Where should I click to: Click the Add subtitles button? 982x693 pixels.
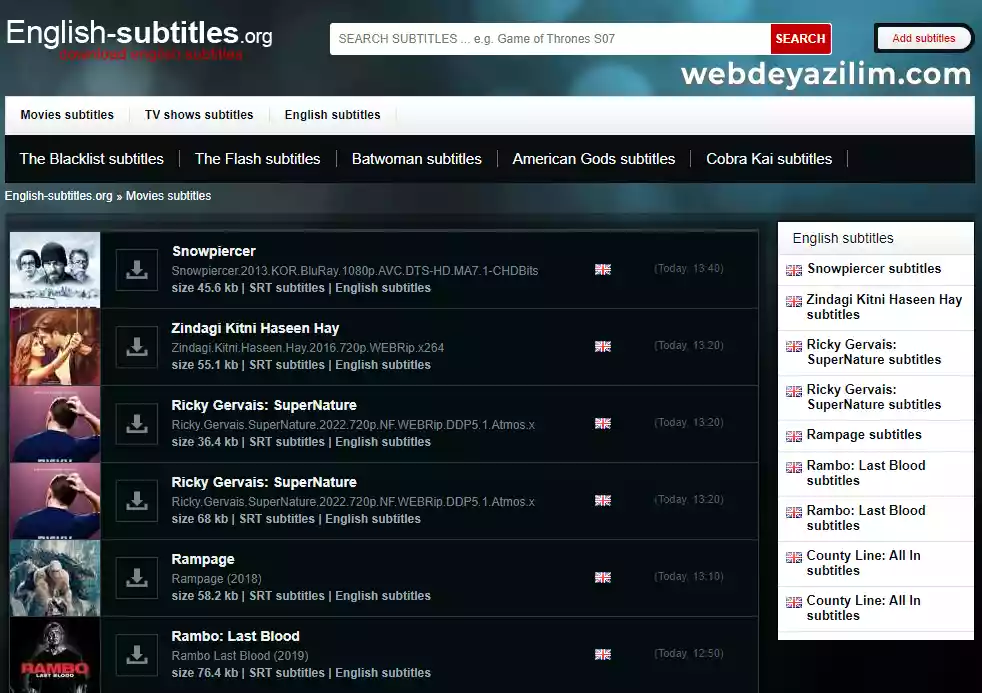click(x=924, y=38)
